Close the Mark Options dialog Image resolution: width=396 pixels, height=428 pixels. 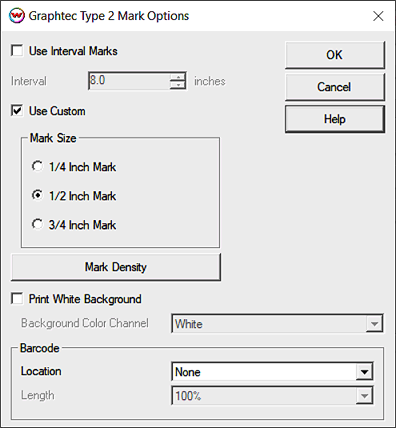click(x=378, y=16)
